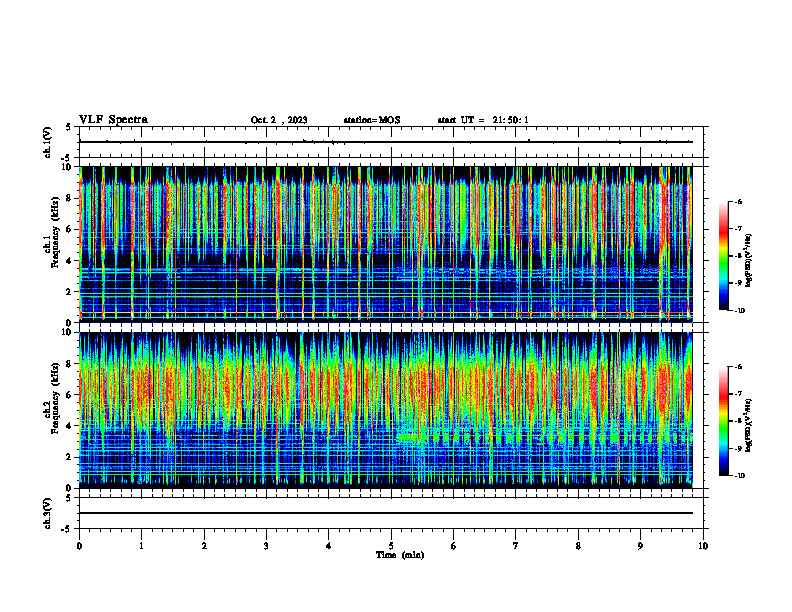Click the upper color scale bar for ch.1

coord(723,256)
